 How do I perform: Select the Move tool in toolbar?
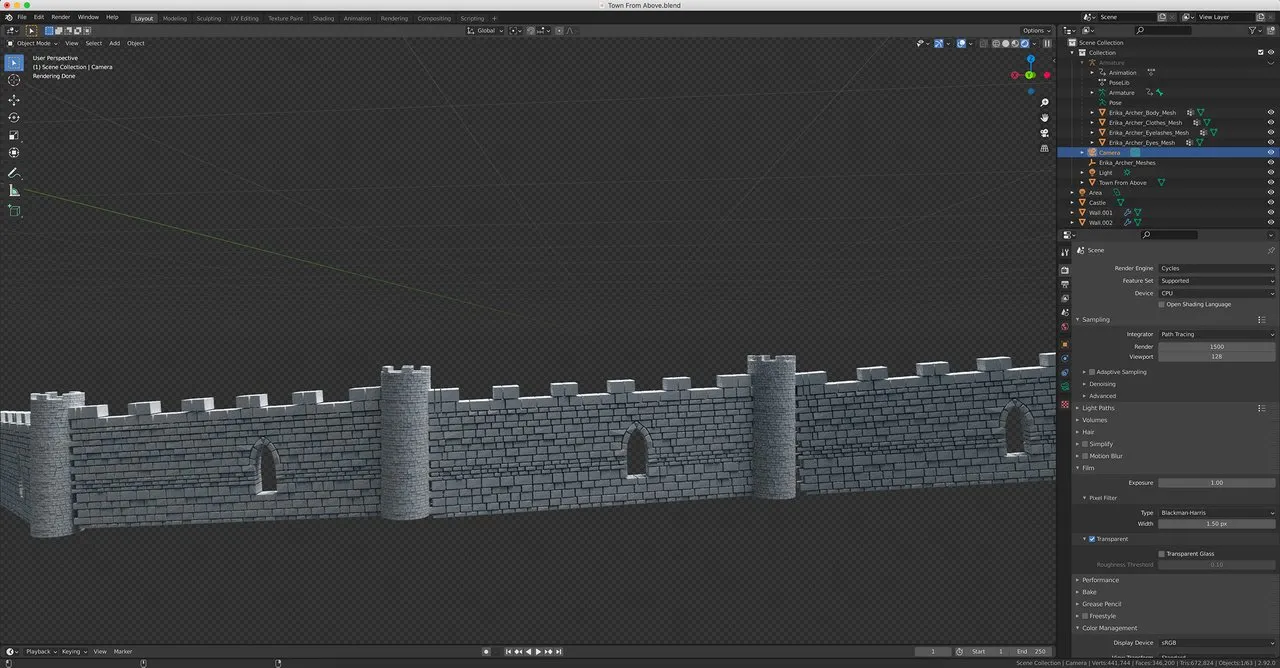pyautogui.click(x=14, y=100)
